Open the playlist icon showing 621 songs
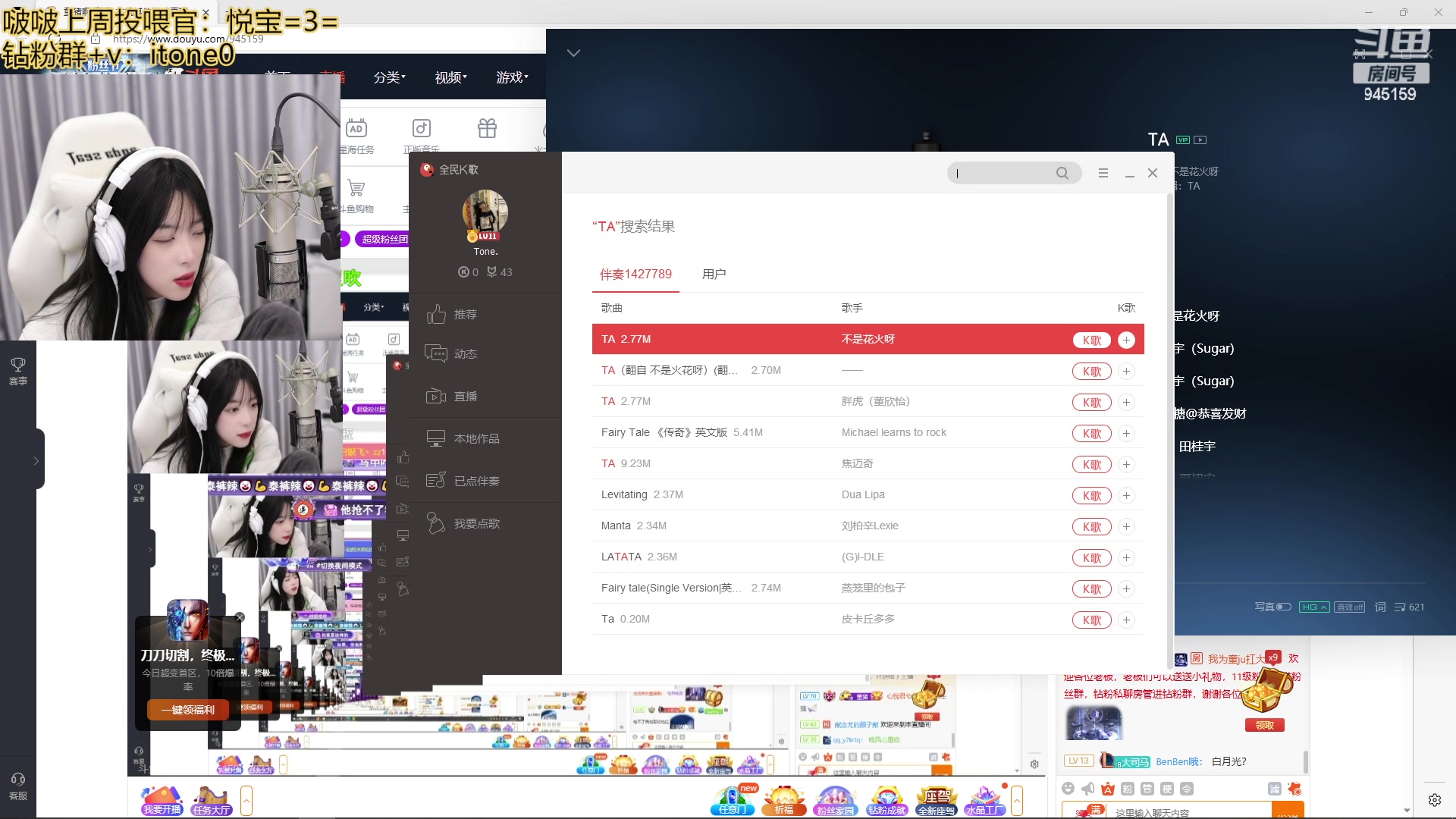The width and height of the screenshot is (1456, 819). coord(1404,607)
